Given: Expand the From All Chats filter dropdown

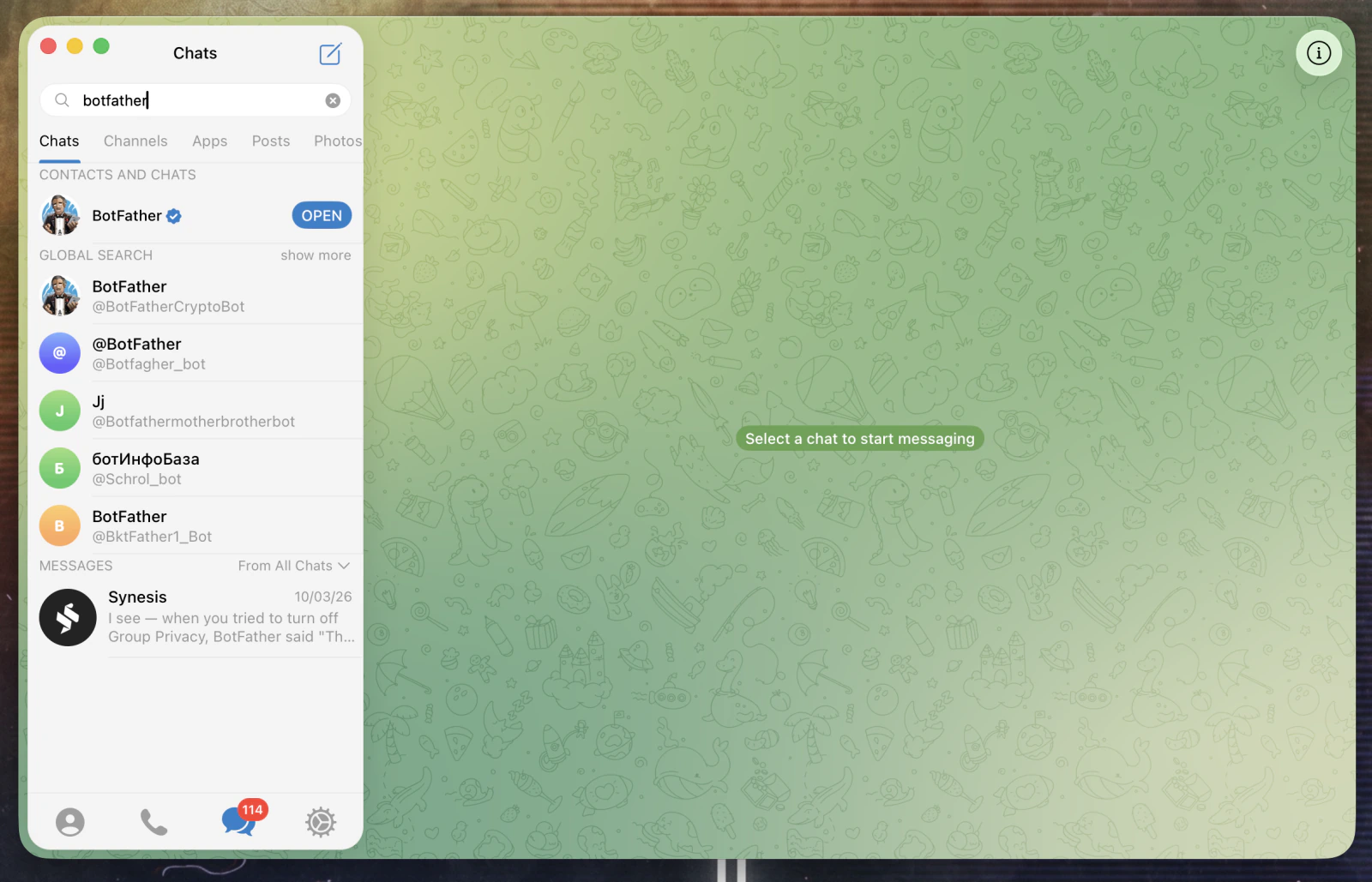Looking at the screenshot, I should click(x=294, y=566).
